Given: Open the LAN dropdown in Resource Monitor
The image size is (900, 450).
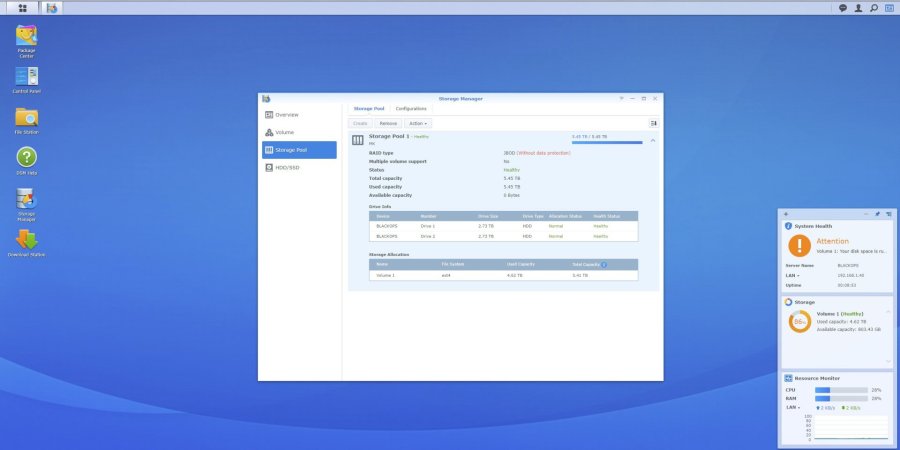Looking at the screenshot, I should click(x=793, y=408).
